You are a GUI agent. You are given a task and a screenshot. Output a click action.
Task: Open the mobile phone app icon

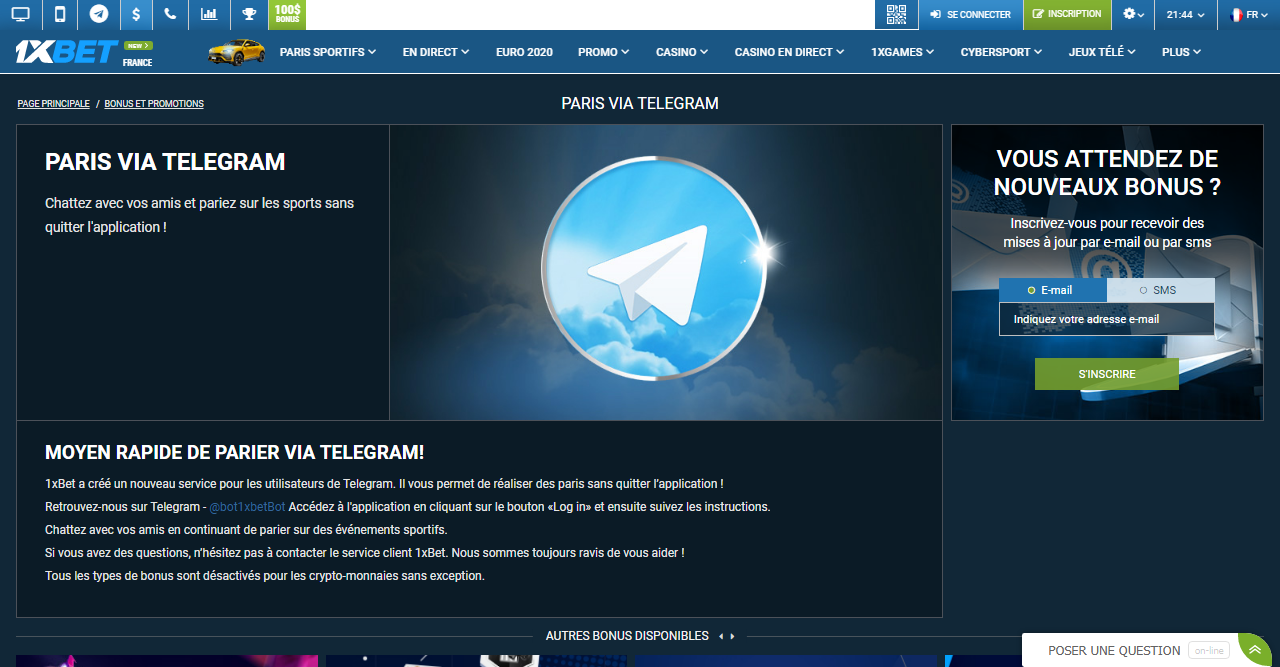(x=60, y=14)
